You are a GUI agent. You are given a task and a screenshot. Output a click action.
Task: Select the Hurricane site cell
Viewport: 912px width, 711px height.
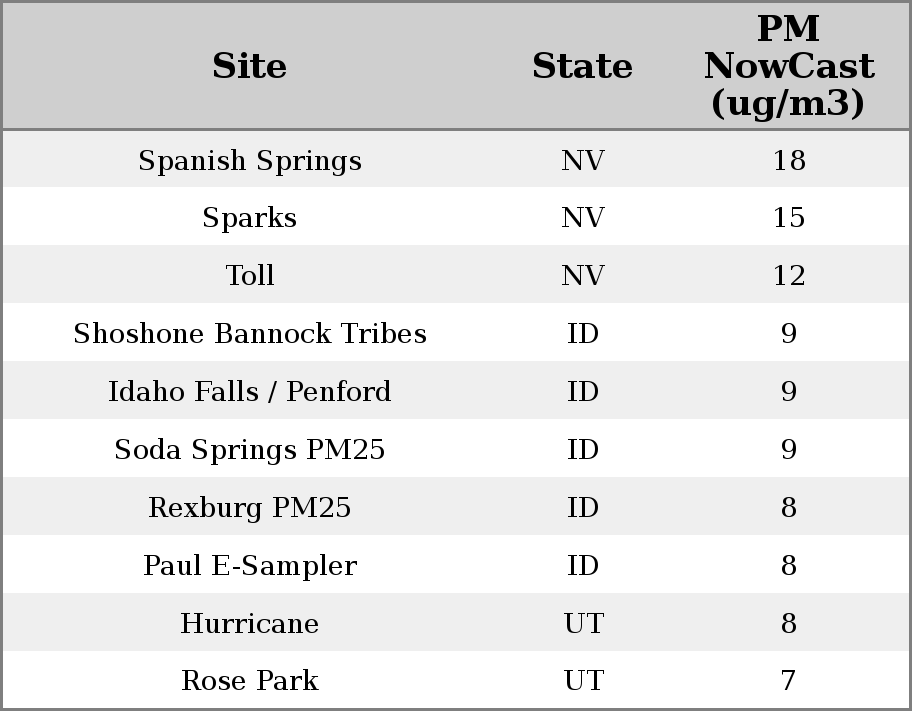(x=249, y=624)
